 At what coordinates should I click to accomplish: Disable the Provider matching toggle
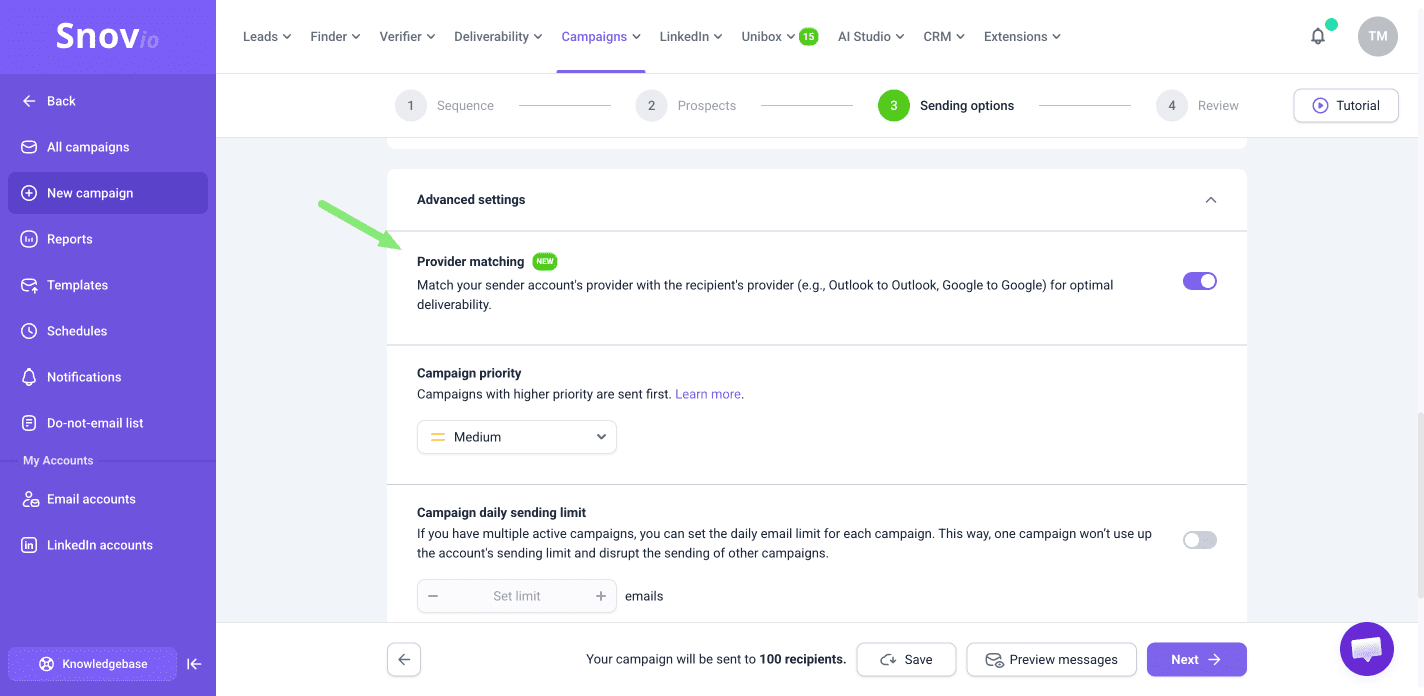pyautogui.click(x=1199, y=281)
